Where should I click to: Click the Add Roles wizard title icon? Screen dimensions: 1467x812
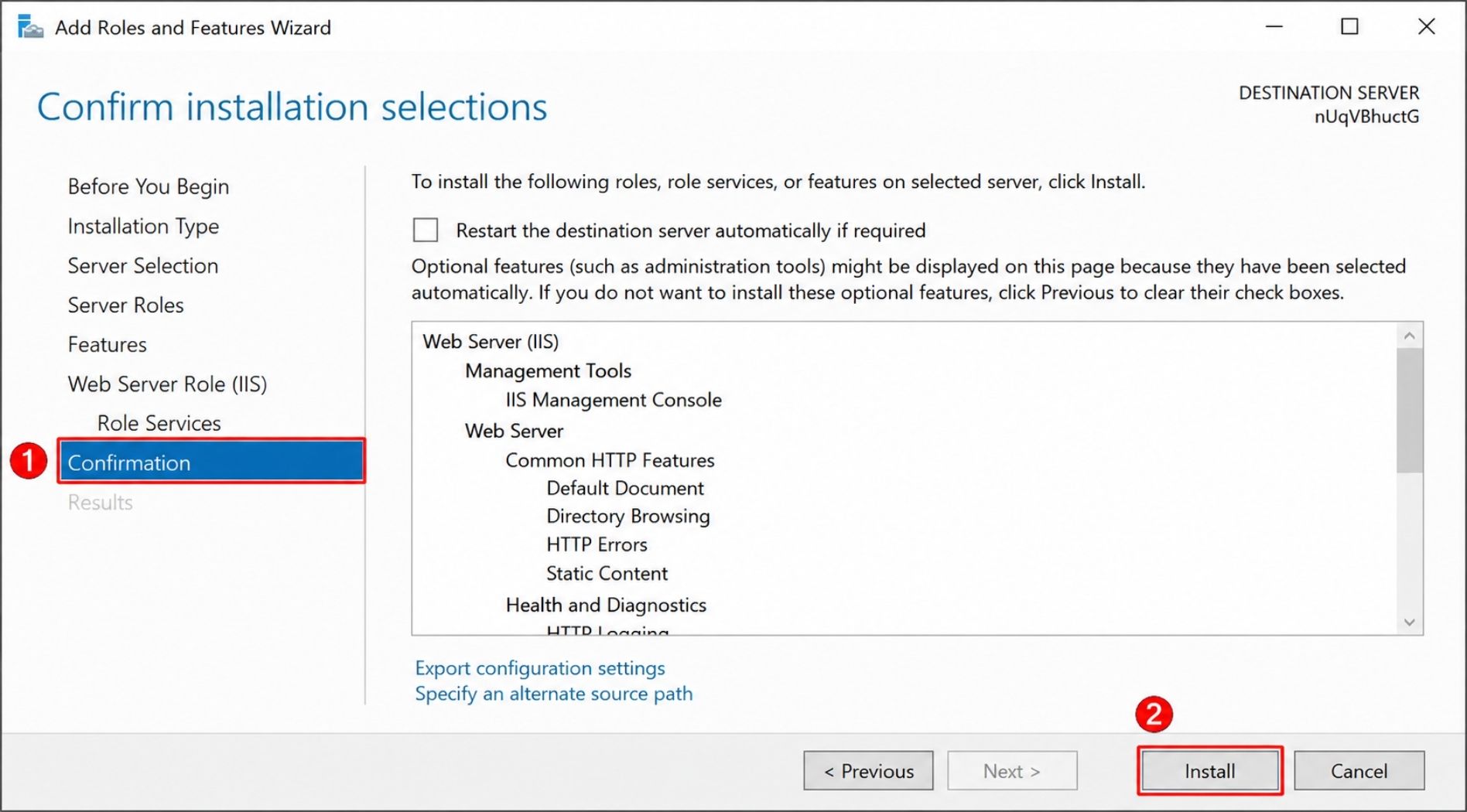30,27
